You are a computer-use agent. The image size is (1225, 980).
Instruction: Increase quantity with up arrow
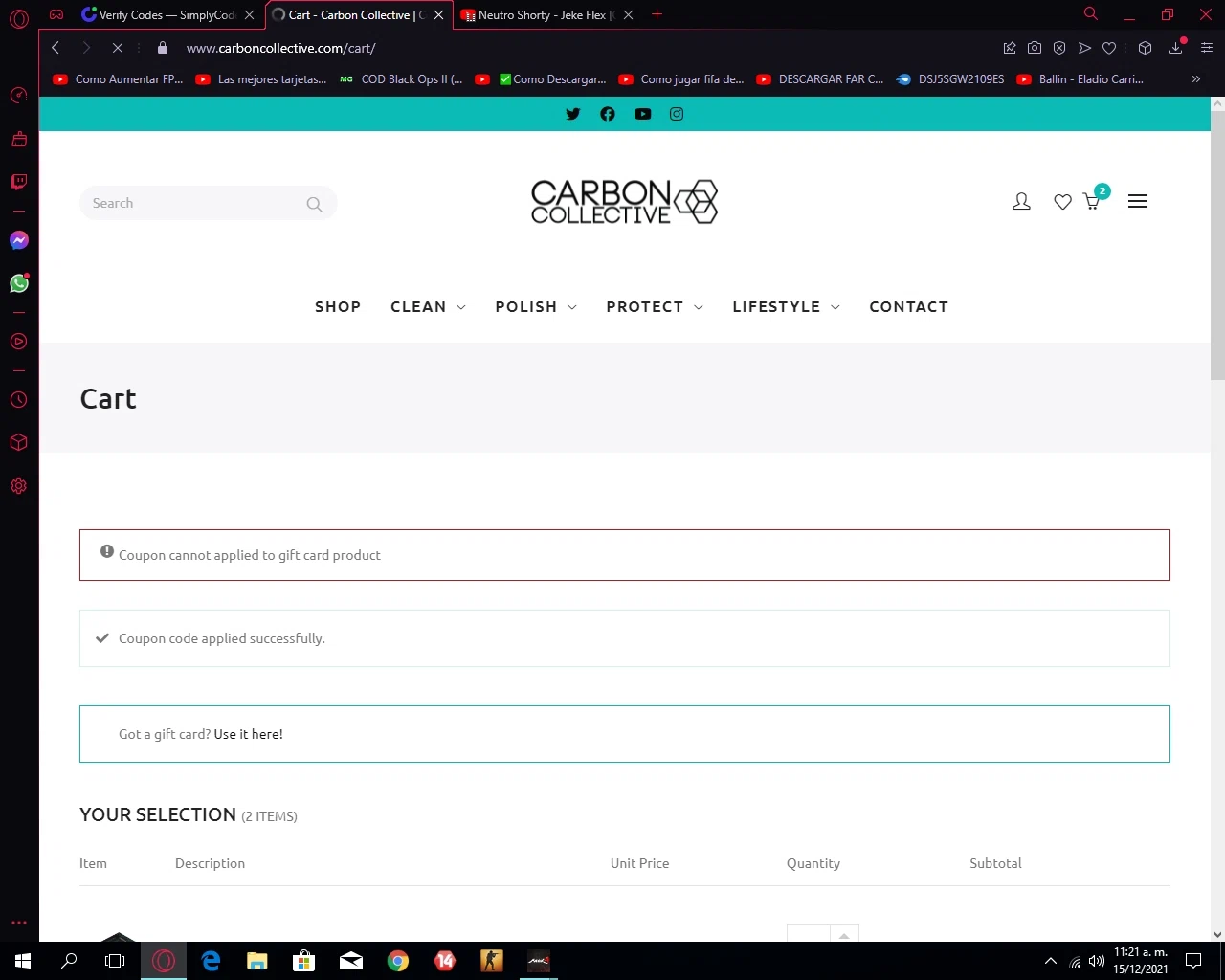tap(843, 935)
